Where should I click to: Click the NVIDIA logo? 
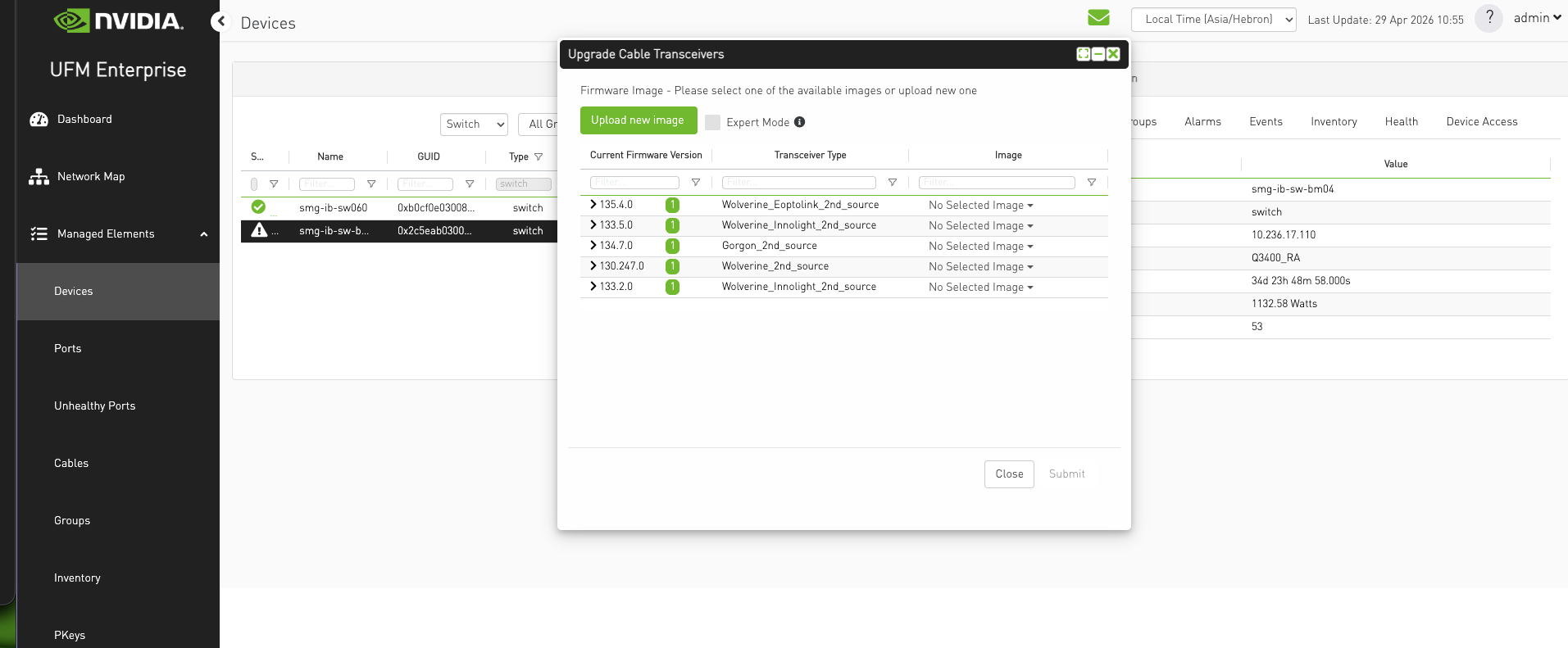pos(119,20)
